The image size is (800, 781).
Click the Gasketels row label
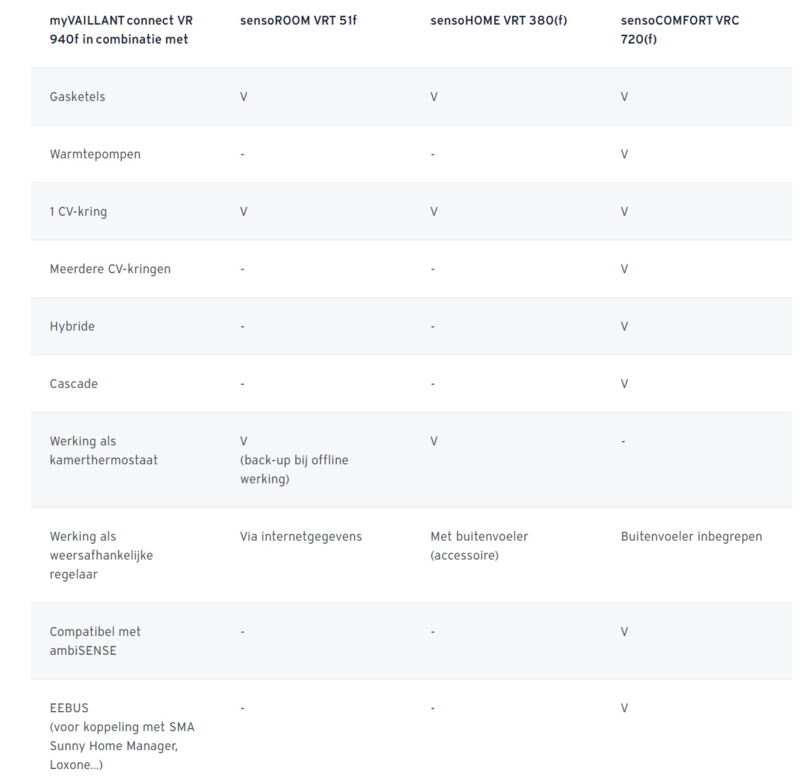[77, 96]
